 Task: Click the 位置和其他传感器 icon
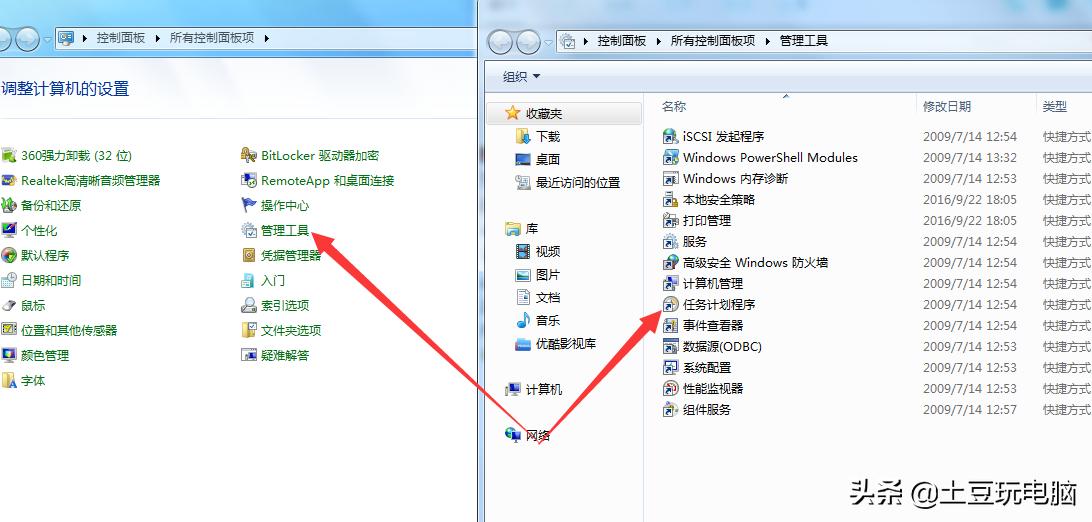(x=8, y=330)
